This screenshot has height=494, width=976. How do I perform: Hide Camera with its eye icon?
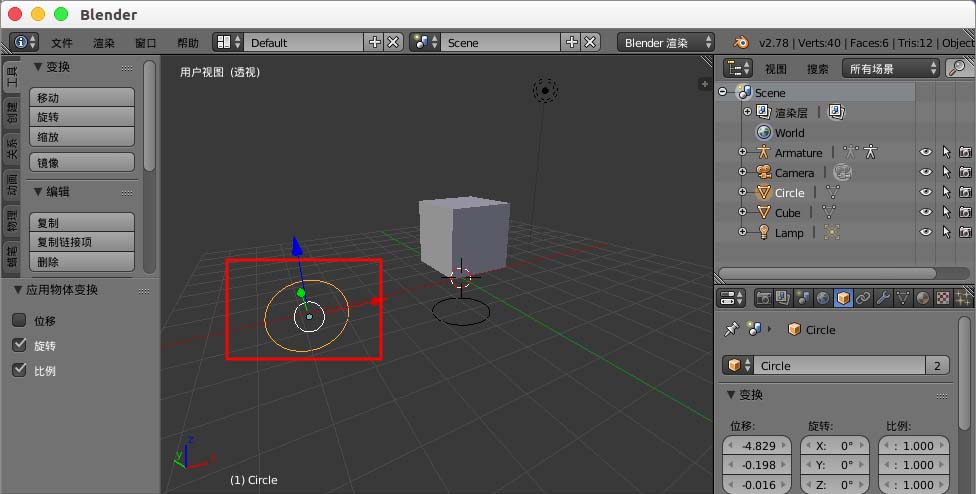926,172
